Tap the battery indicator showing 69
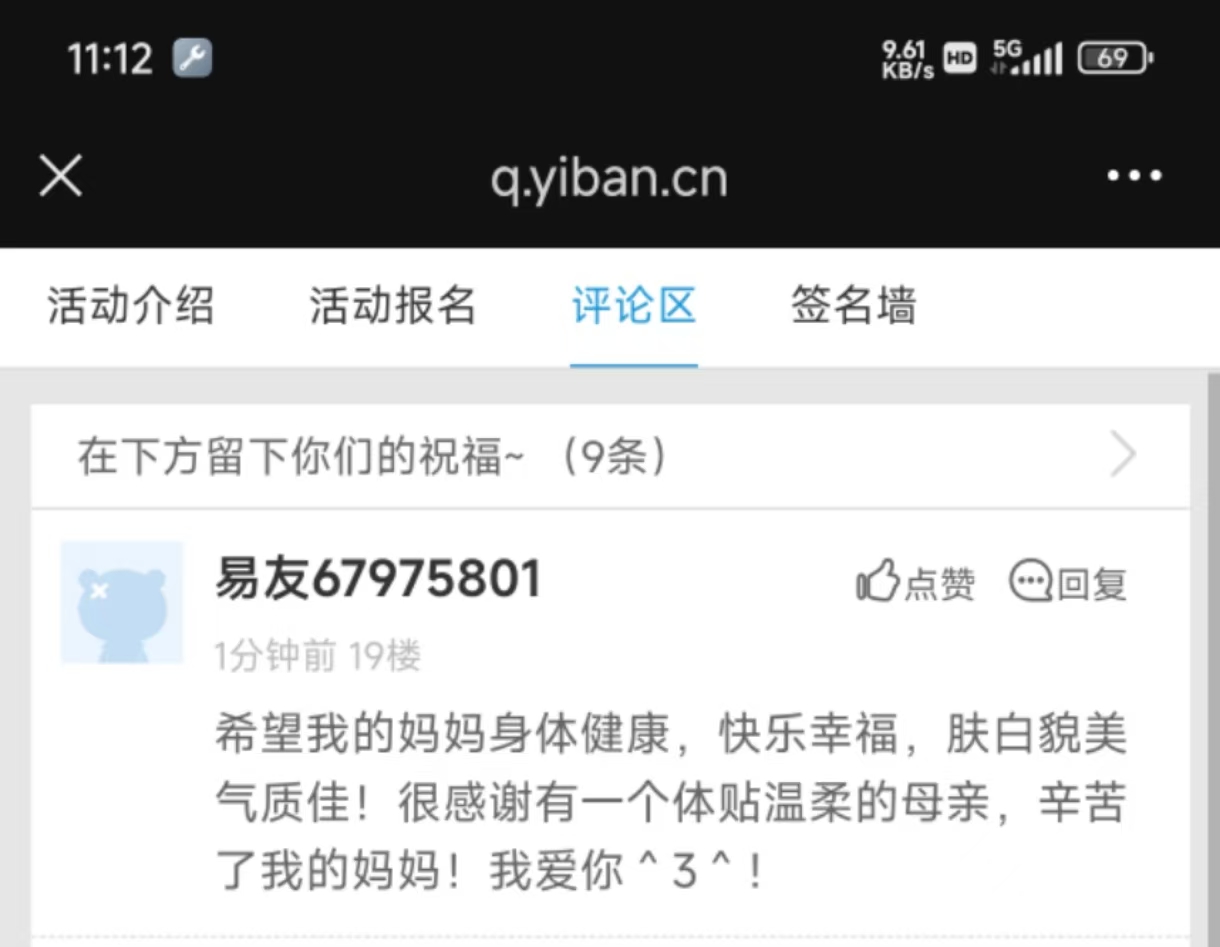The image size is (1220, 947). pyautogui.click(x=1115, y=59)
